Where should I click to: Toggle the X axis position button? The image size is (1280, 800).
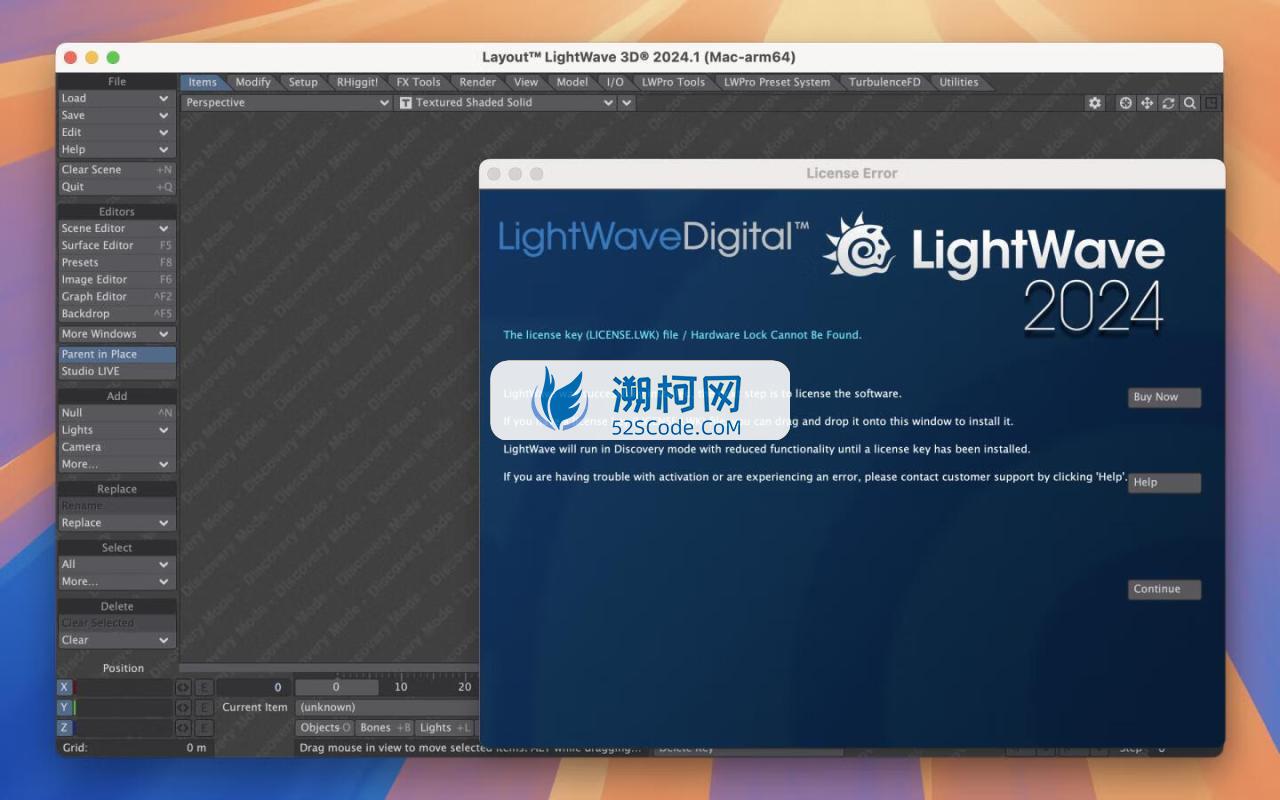coord(65,687)
